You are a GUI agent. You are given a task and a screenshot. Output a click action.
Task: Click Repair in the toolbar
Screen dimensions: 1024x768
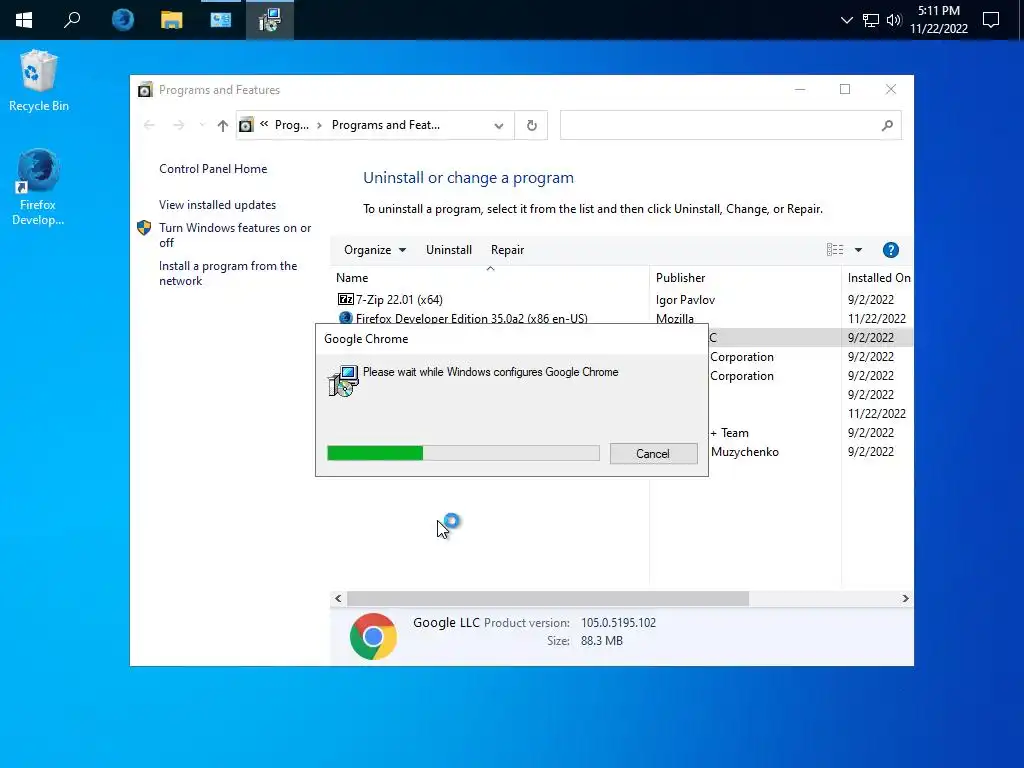[507, 250]
